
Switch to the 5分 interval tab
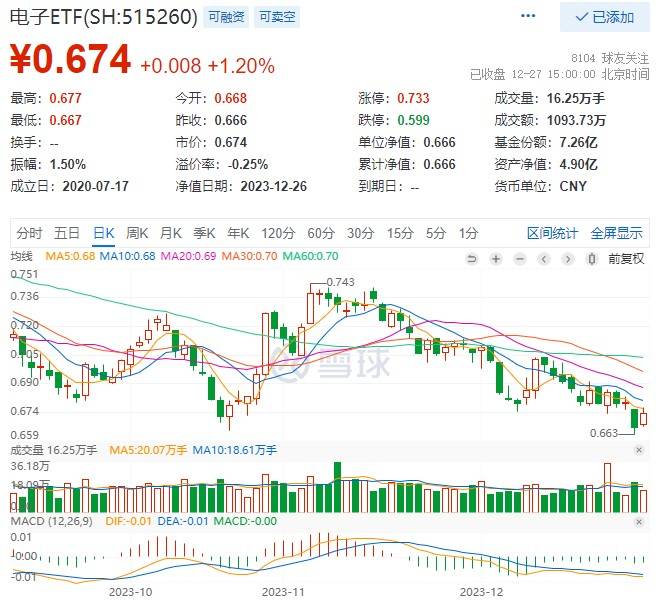tap(436, 233)
